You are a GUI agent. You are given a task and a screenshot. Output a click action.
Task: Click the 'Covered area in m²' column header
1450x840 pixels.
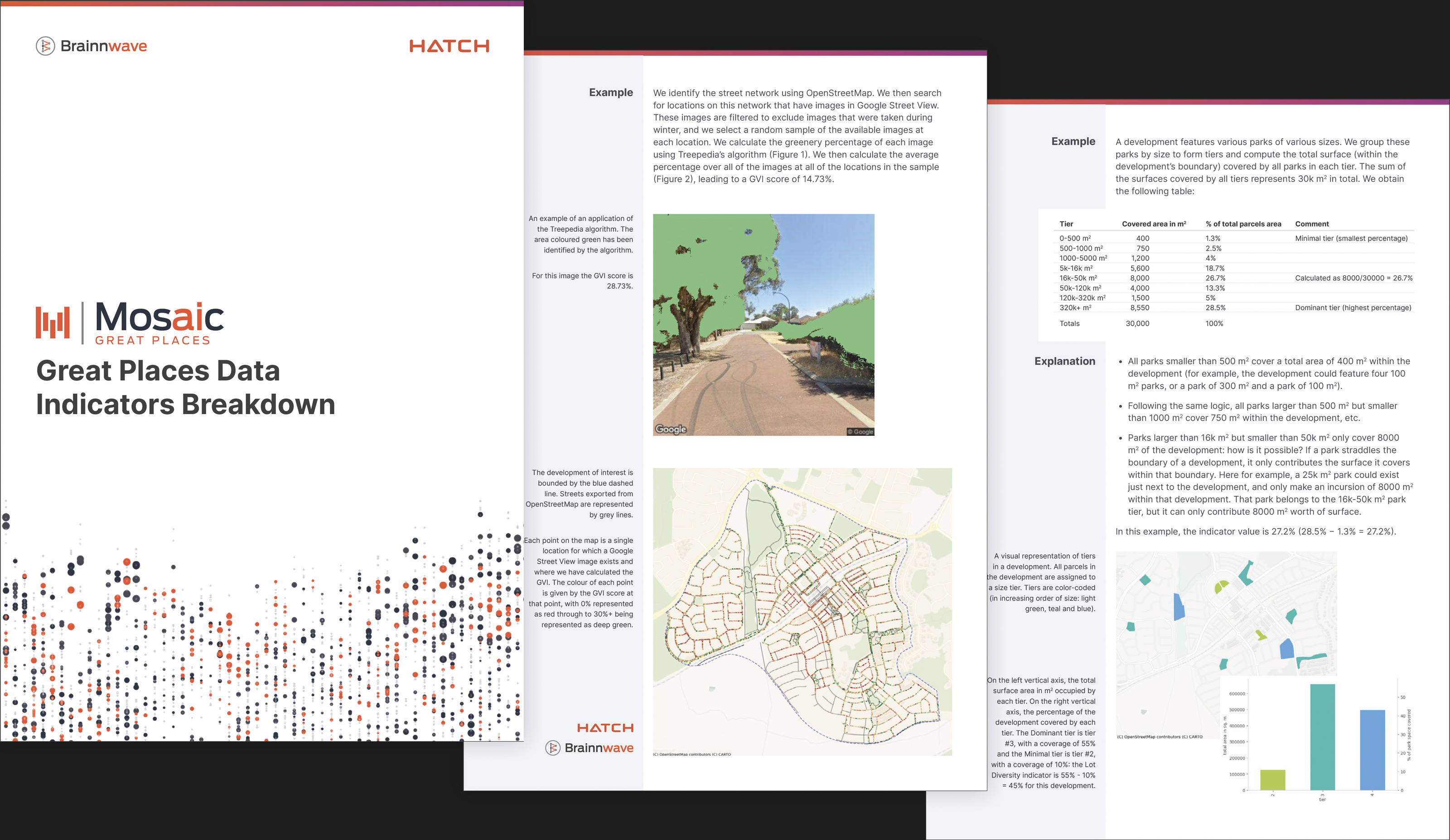[x=1154, y=224]
